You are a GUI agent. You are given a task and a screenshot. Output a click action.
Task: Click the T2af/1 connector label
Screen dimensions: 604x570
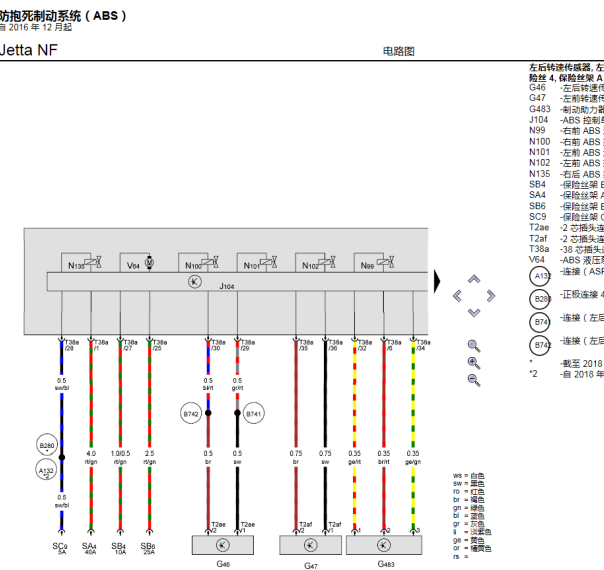click(x=335, y=527)
